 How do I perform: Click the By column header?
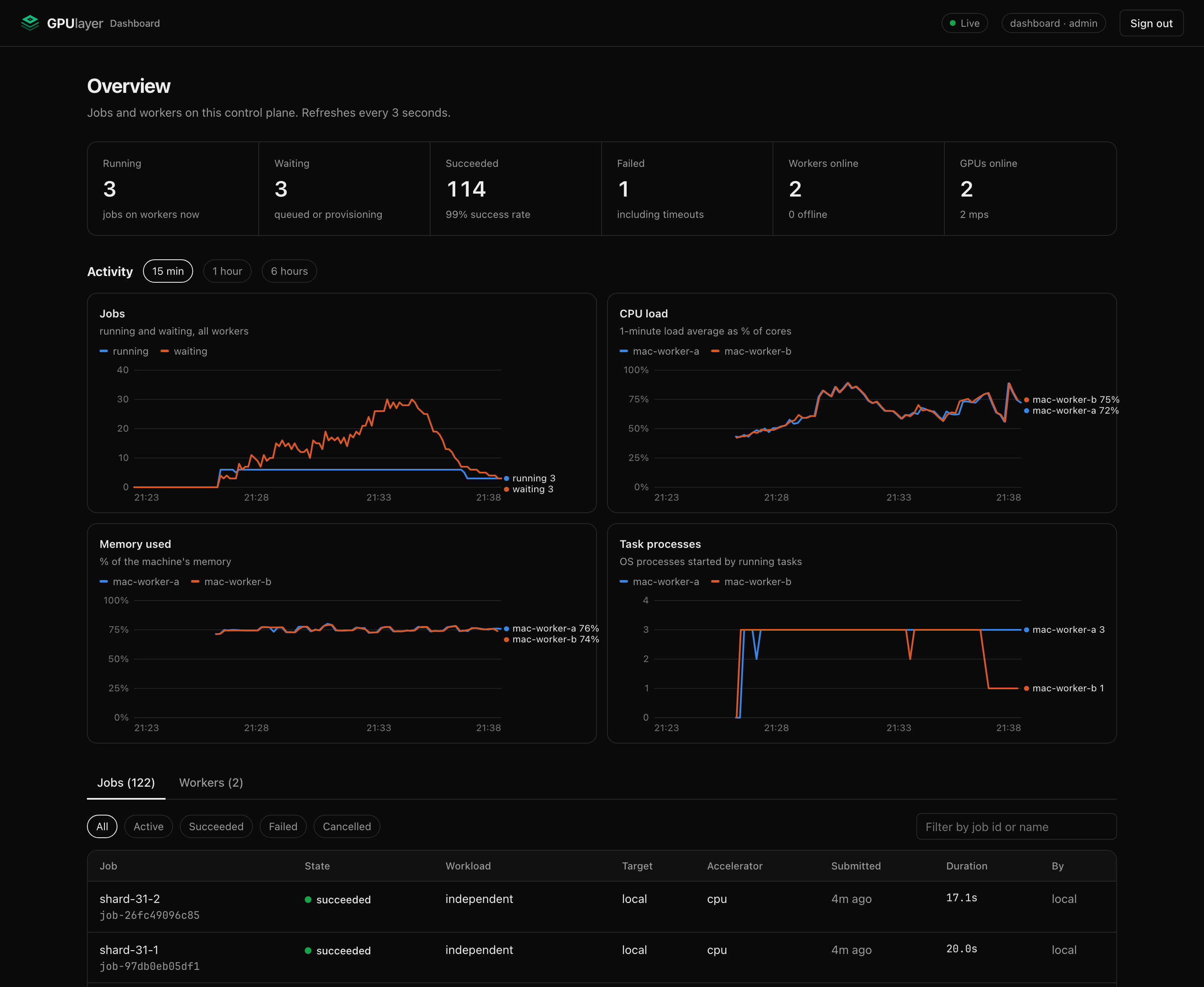[1057, 866]
